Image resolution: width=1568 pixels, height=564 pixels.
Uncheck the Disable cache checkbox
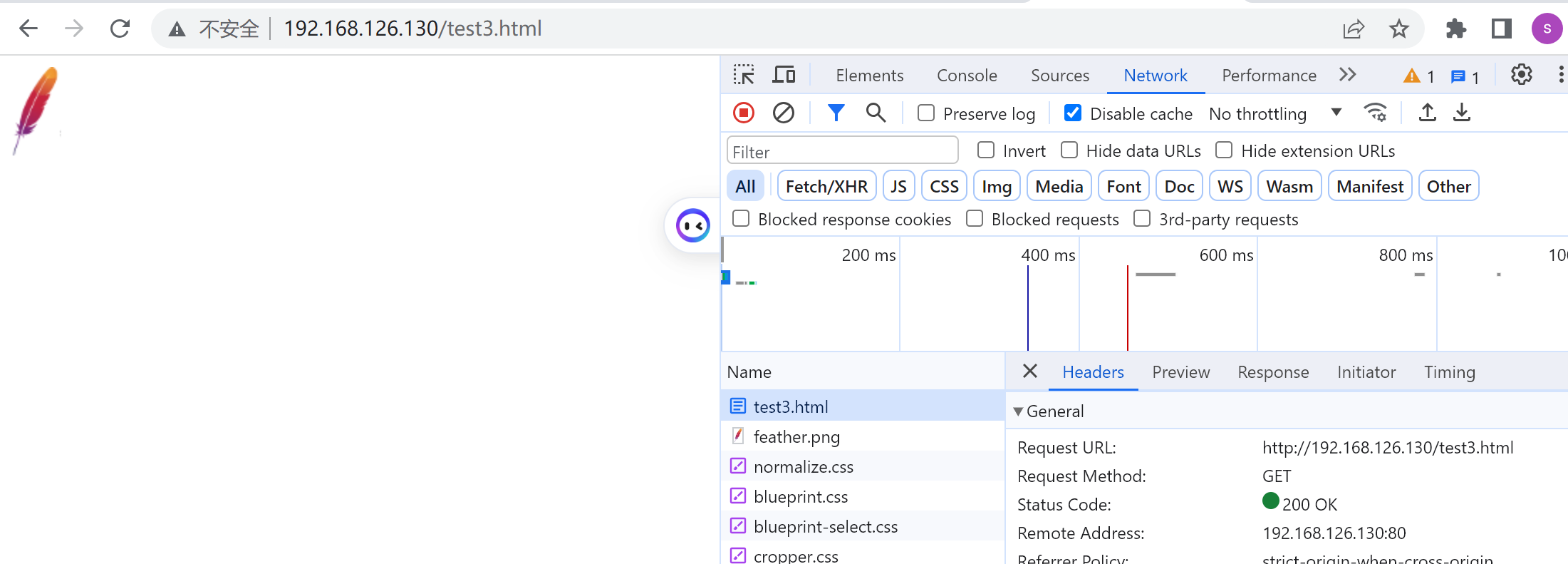[x=1073, y=113]
